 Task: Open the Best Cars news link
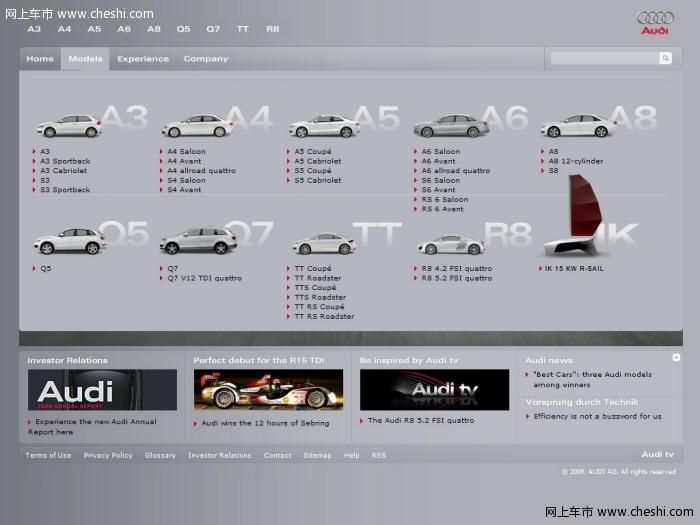pyautogui.click(x=593, y=379)
